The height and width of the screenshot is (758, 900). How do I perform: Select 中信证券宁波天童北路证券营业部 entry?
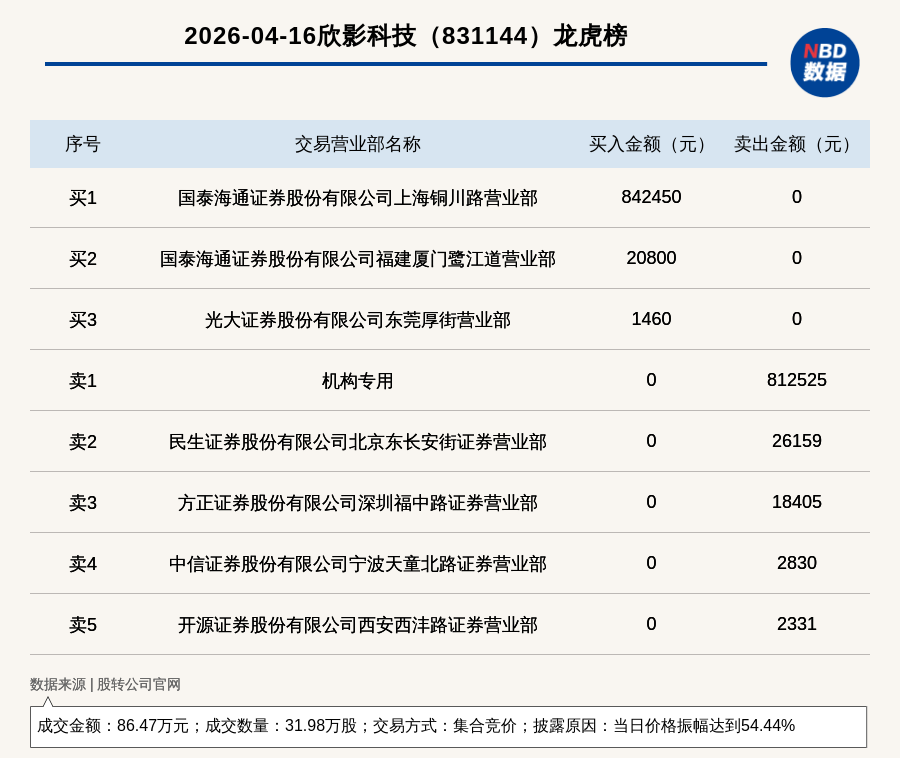(x=357, y=564)
